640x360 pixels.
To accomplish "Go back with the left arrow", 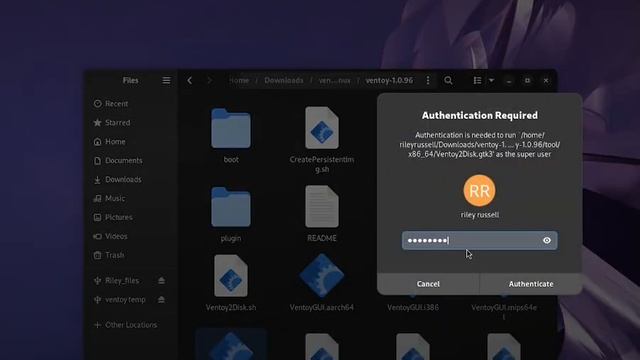I will coord(190,80).
